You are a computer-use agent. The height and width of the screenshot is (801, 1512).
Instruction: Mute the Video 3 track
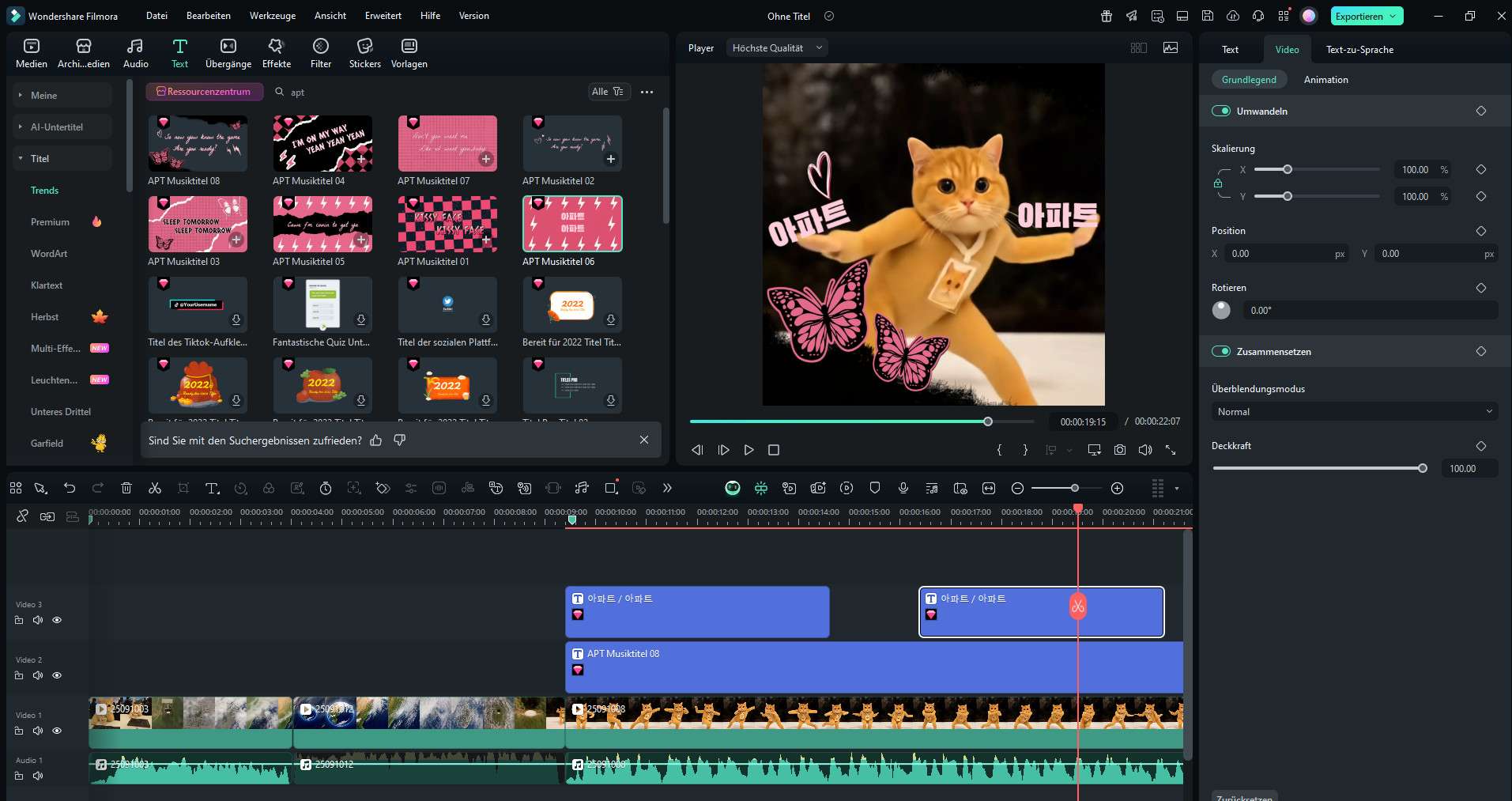(38, 620)
